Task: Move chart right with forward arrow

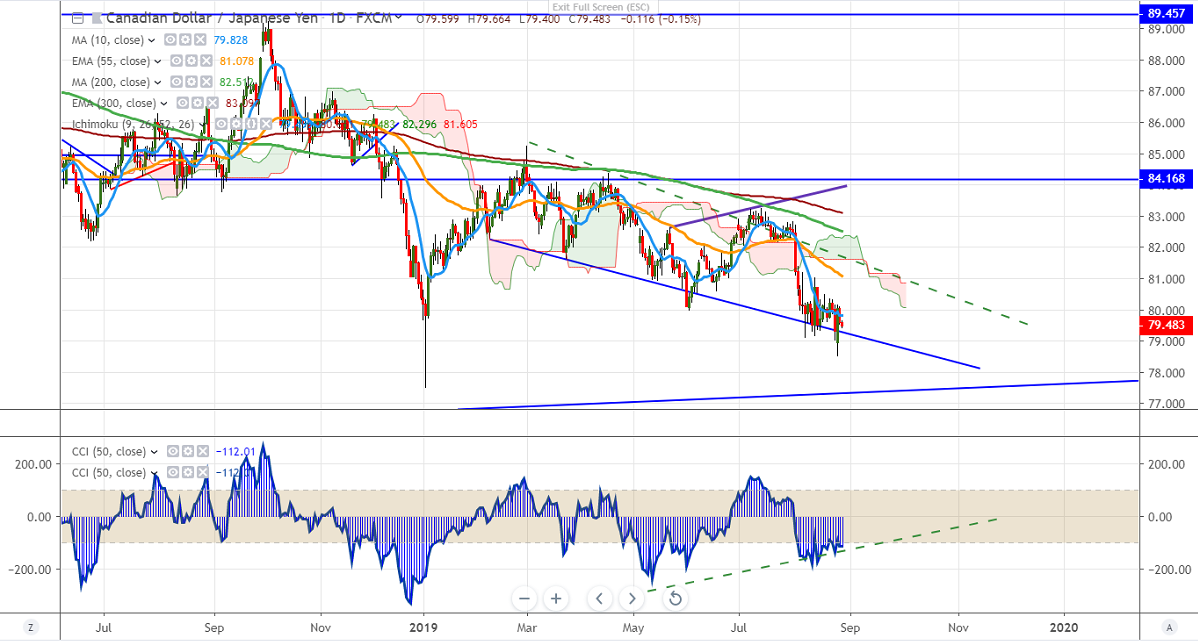Action: (632, 598)
